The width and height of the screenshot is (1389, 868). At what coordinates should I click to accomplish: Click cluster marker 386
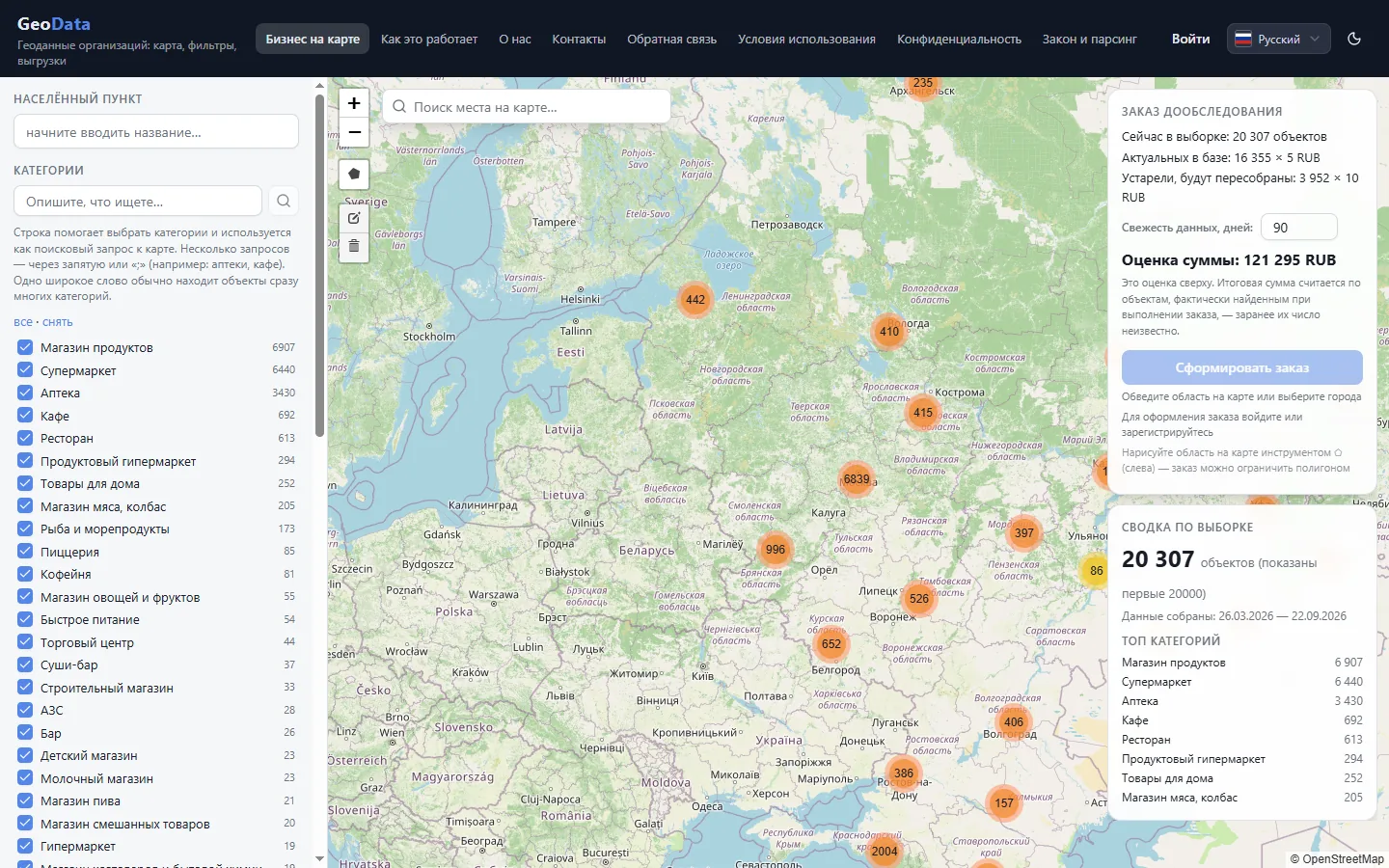[904, 773]
